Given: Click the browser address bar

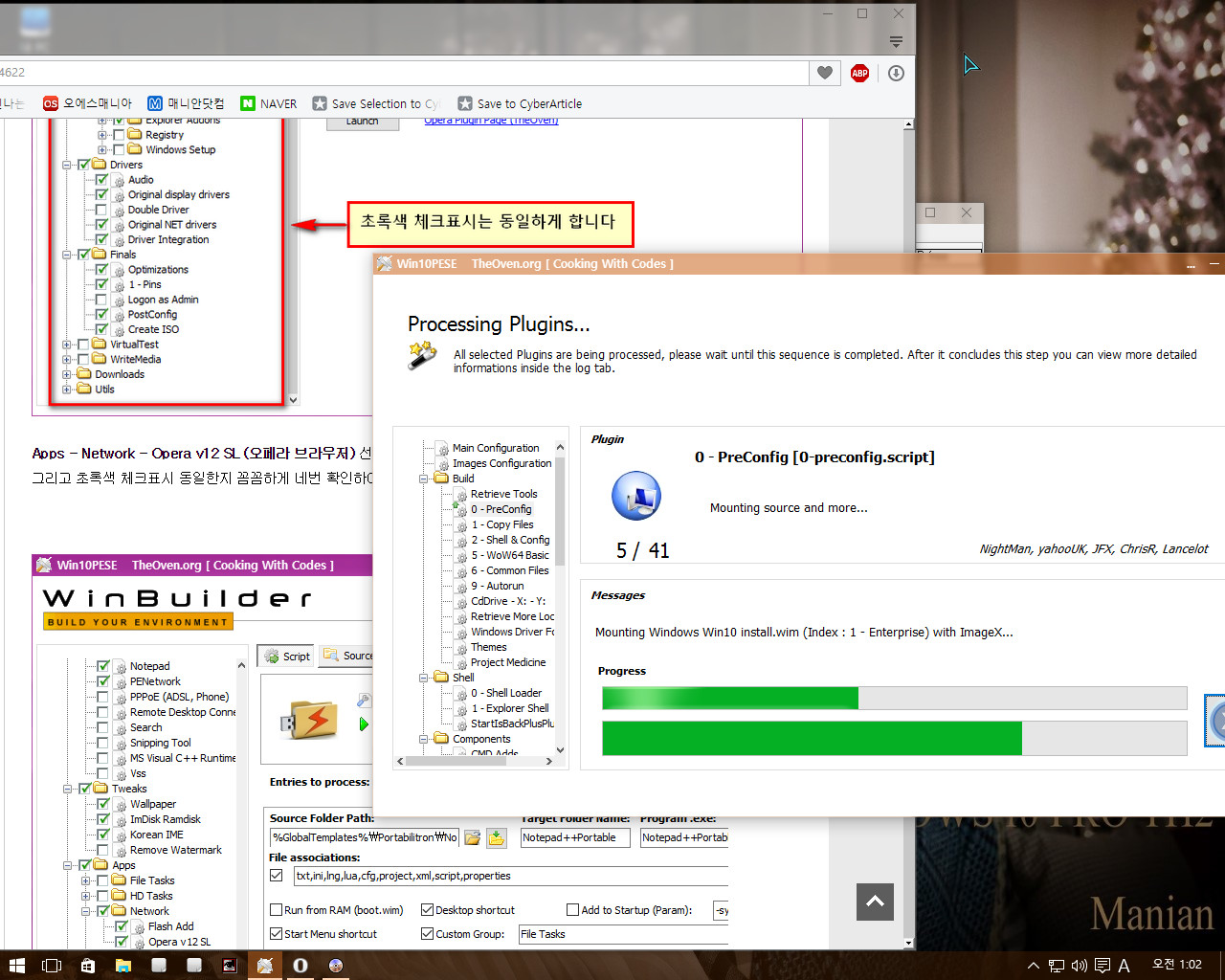Looking at the screenshot, I should click(x=402, y=73).
